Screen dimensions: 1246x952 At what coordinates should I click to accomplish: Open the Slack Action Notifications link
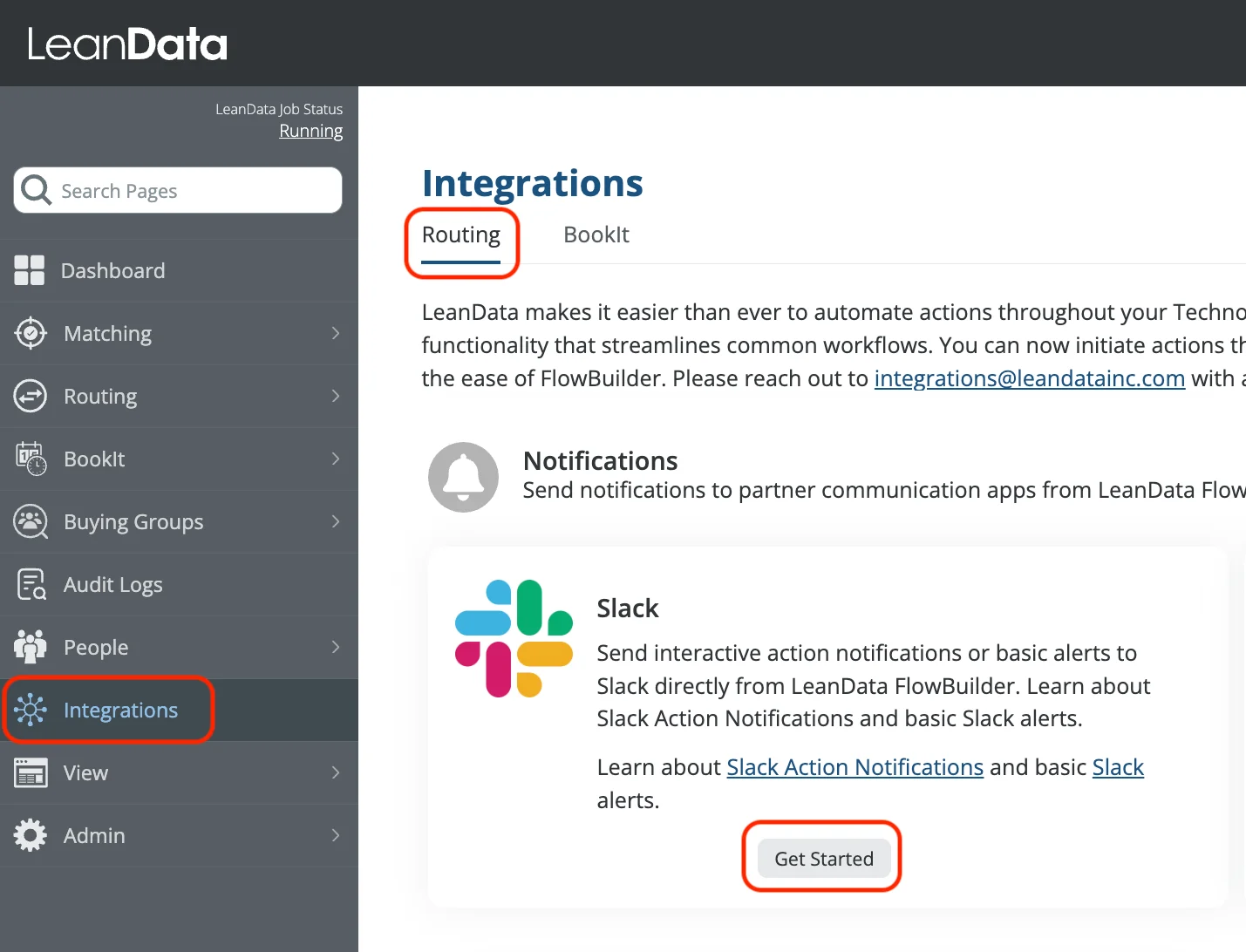click(x=855, y=767)
